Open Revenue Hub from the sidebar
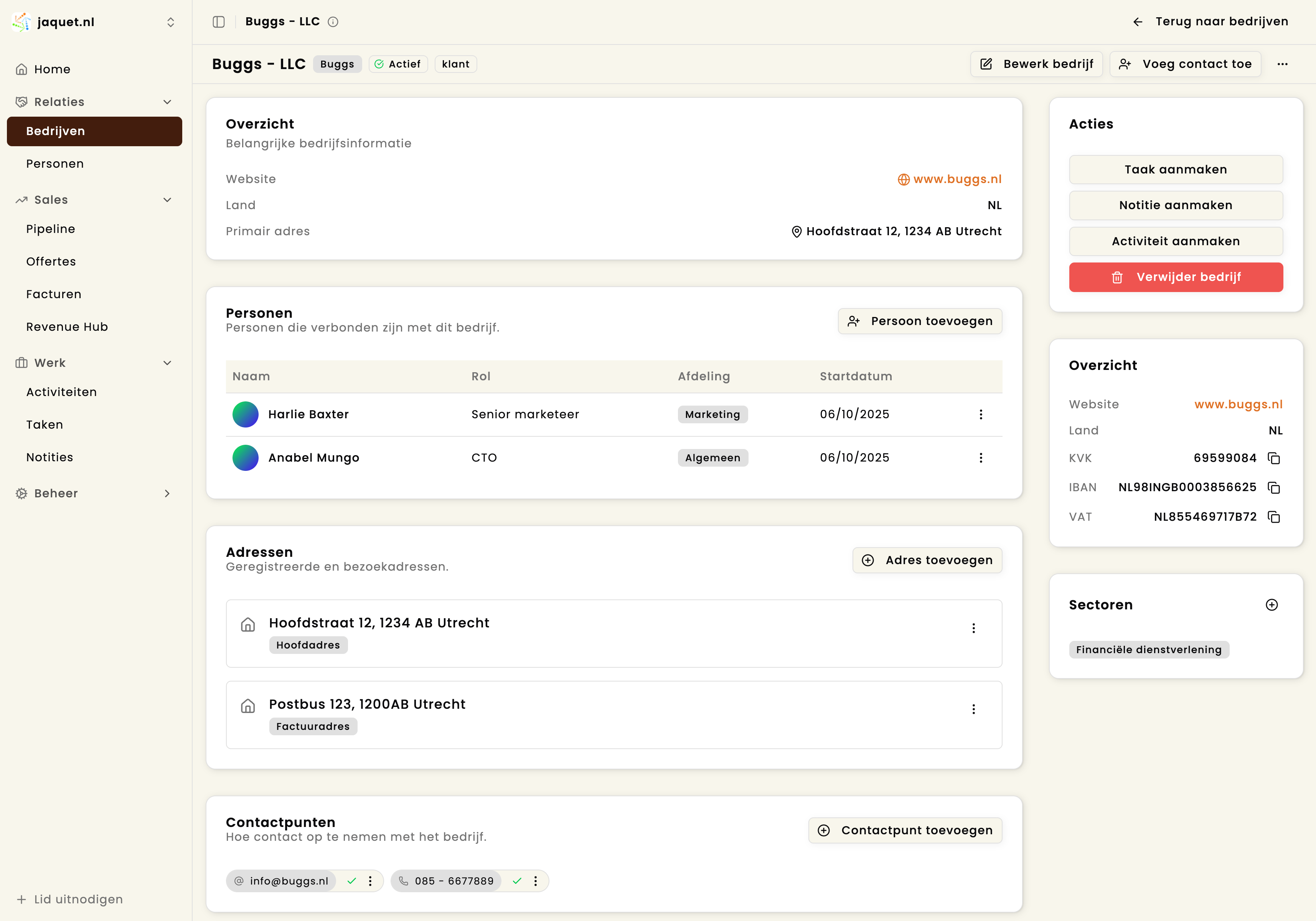This screenshot has height=921, width=1316. point(67,327)
